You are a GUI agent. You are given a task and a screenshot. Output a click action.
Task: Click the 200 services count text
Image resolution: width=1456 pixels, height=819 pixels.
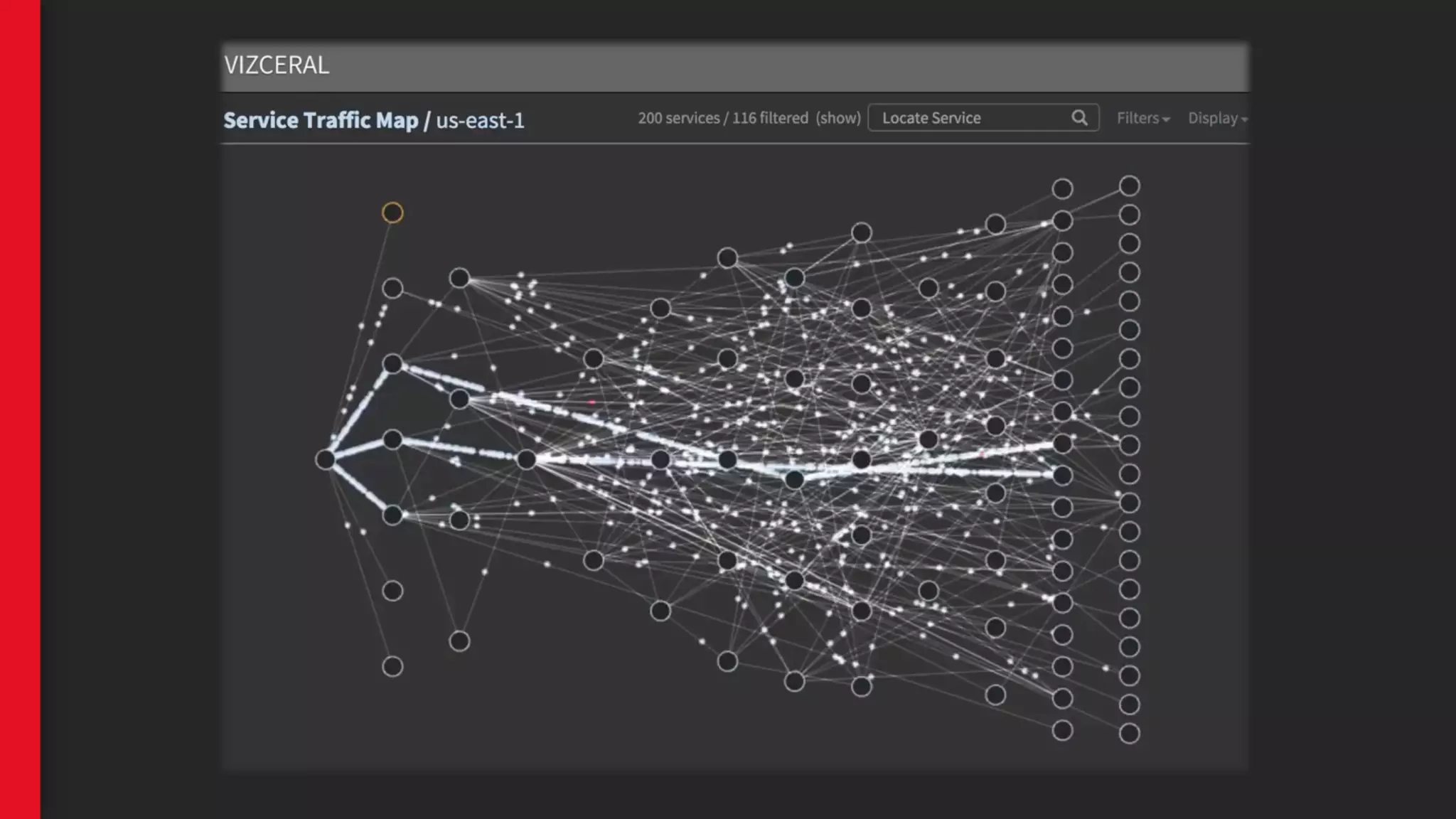click(678, 118)
